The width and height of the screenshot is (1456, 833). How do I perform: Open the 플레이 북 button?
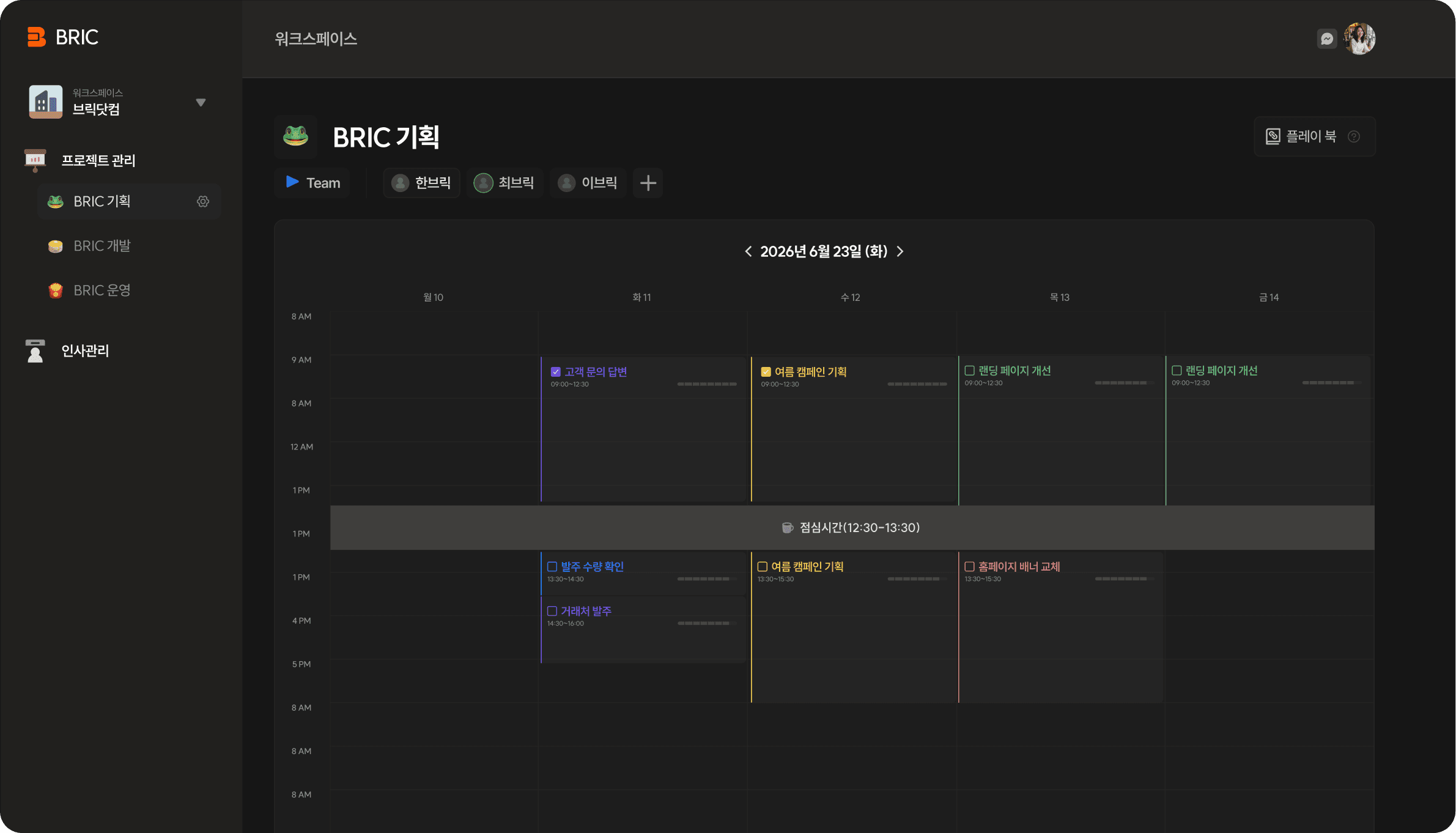click(x=1315, y=136)
